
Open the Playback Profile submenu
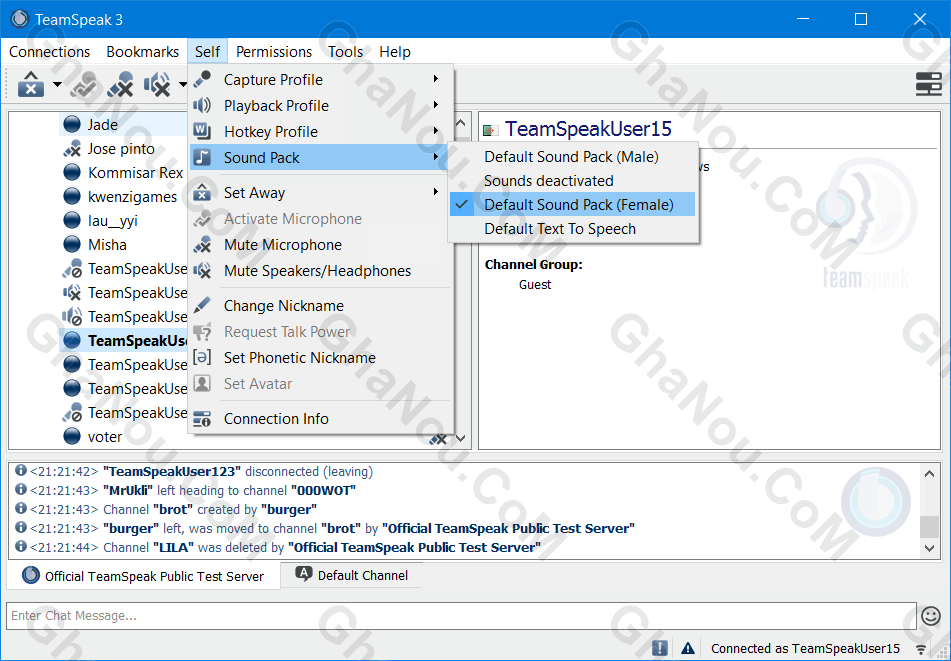pyautogui.click(x=321, y=106)
